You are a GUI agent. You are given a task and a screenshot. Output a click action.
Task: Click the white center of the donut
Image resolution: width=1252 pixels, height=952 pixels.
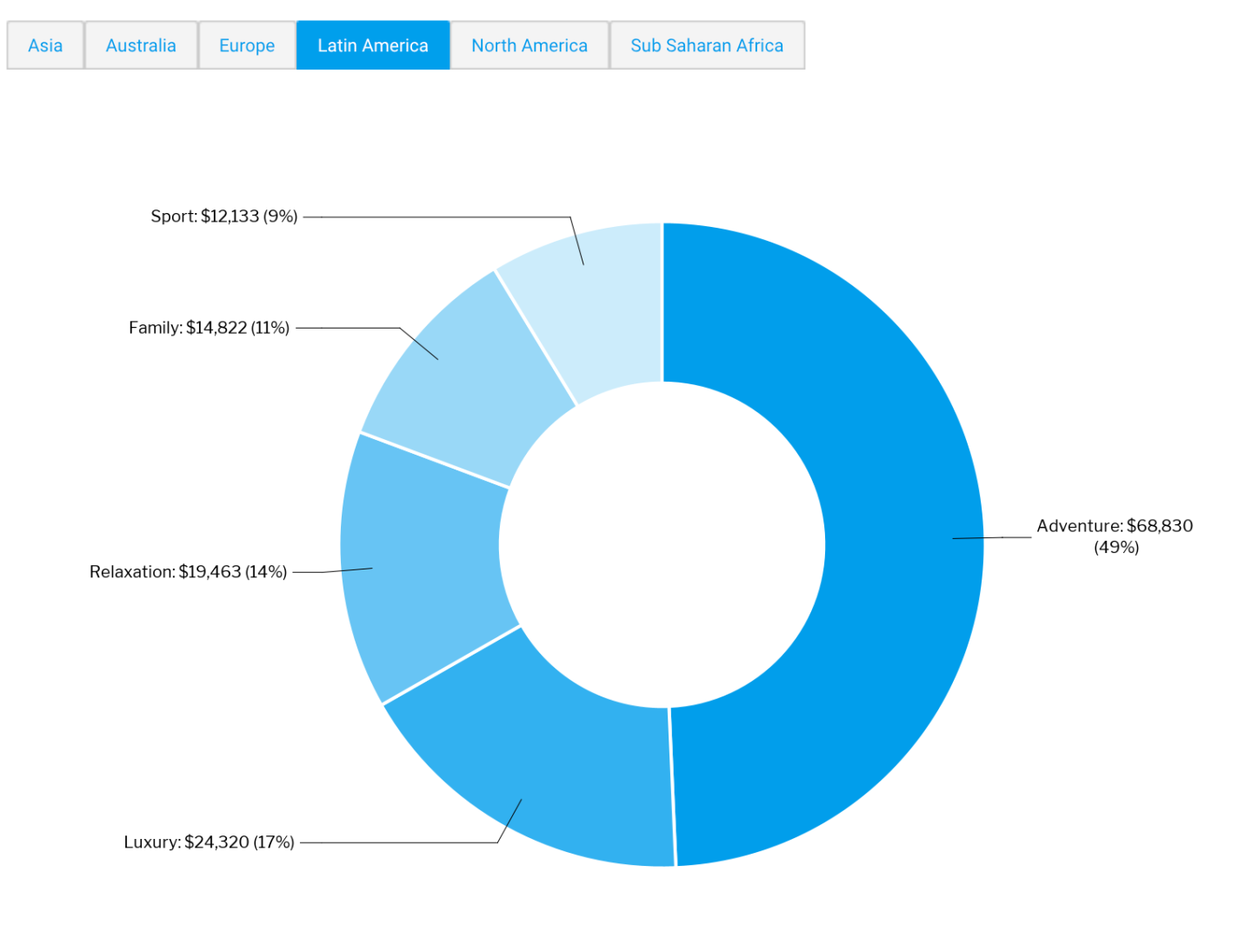(662, 545)
